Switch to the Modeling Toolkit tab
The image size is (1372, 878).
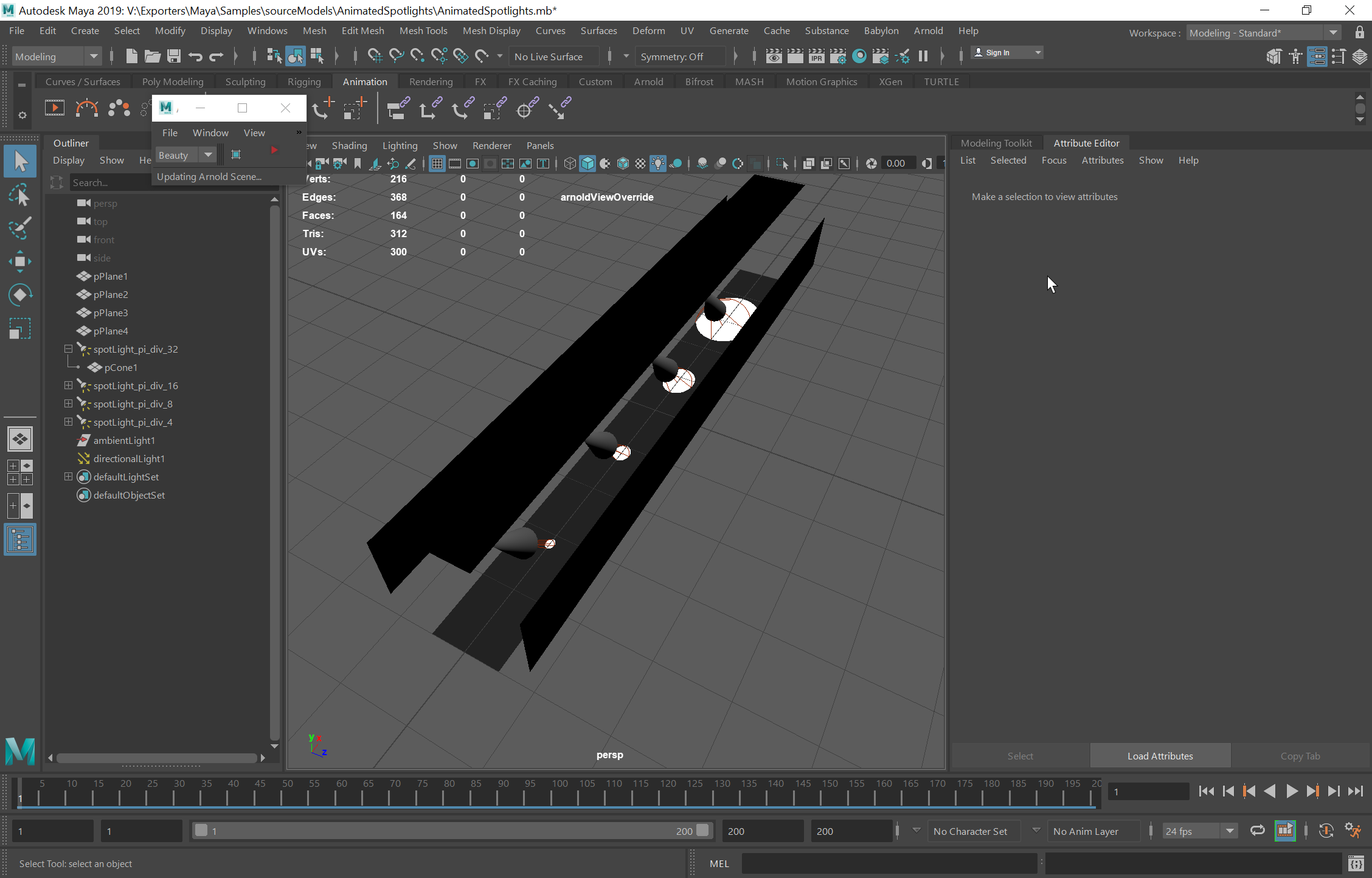[996, 143]
